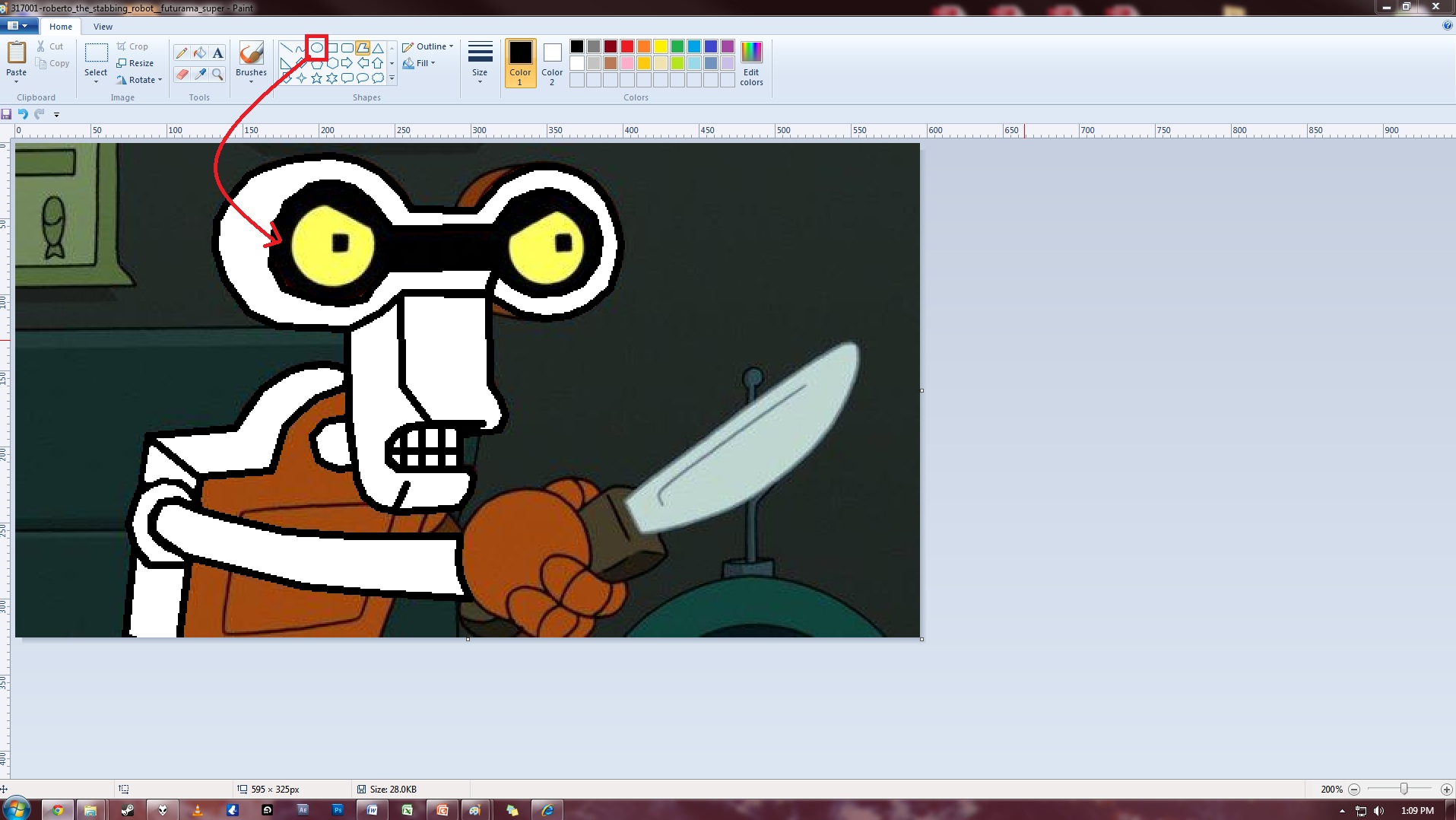
Task: Choose the Right arrow shape
Action: 347,63
